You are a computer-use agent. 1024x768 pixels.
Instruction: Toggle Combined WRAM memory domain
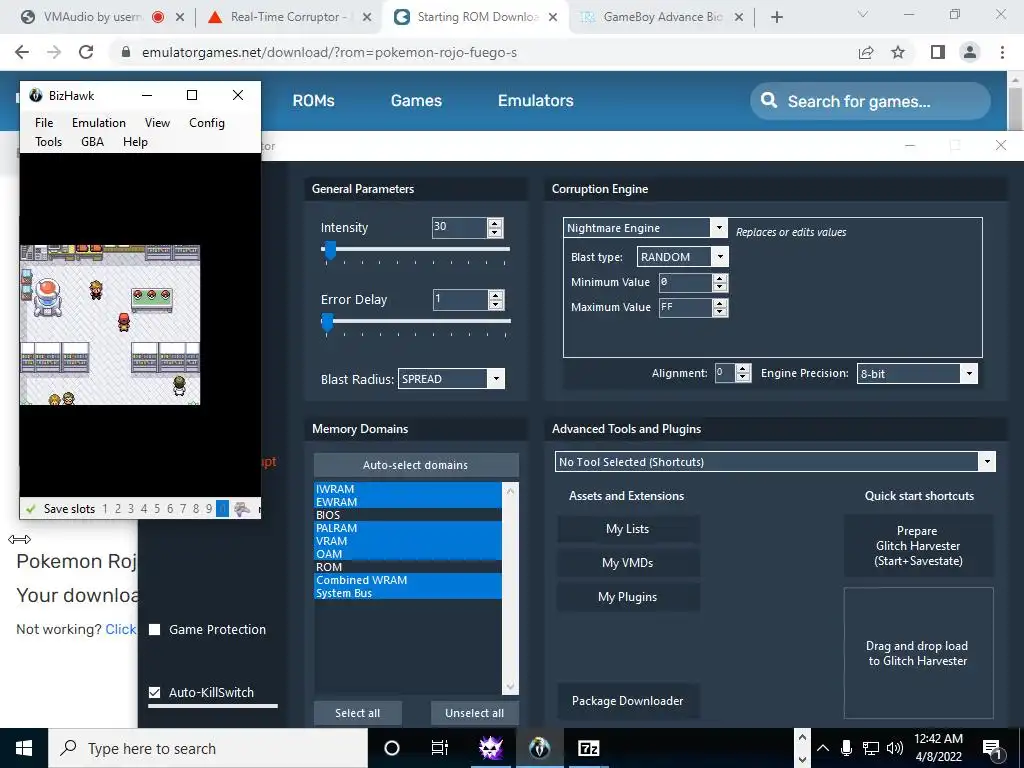pyautogui.click(x=408, y=580)
